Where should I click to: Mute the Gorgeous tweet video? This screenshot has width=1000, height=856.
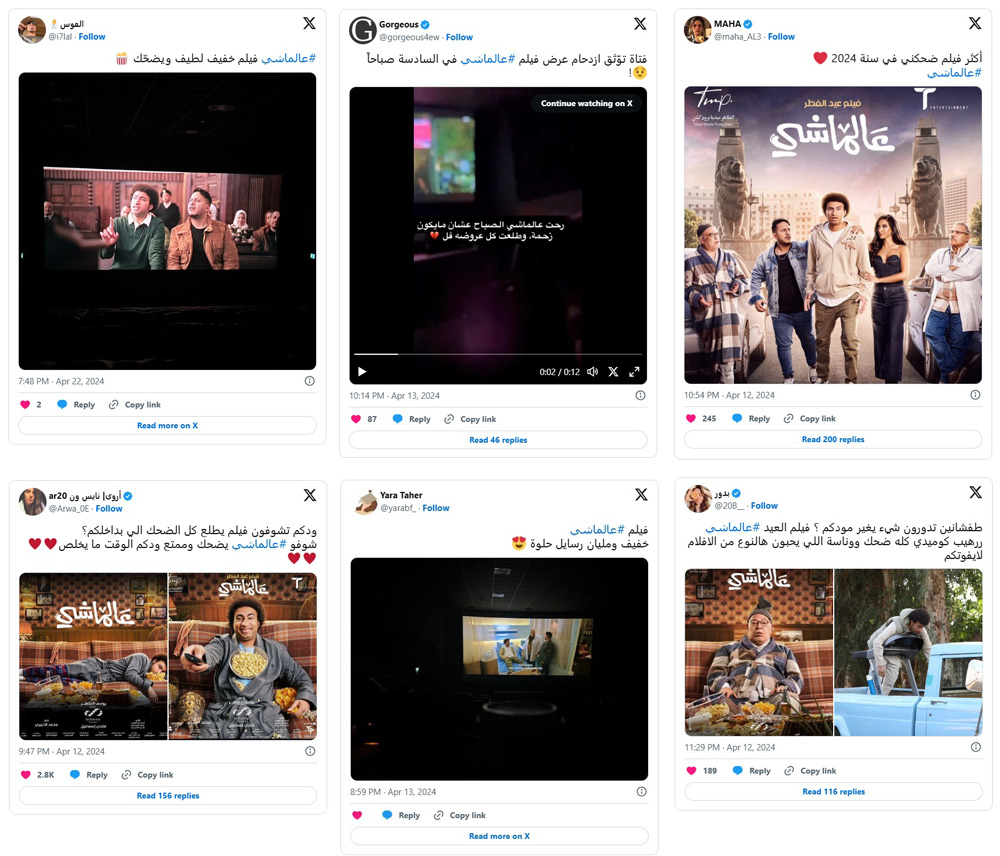point(592,372)
